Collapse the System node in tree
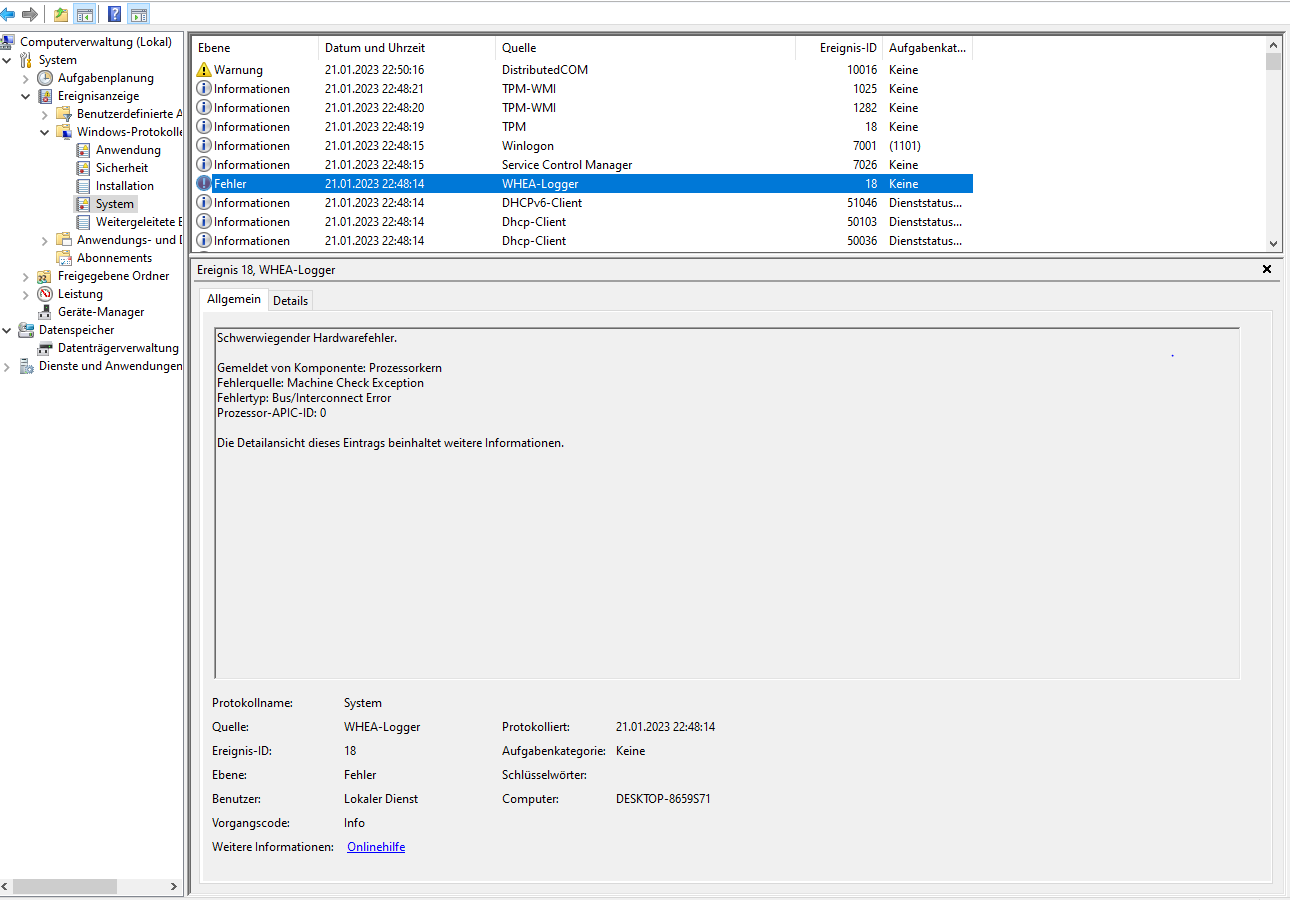Screen dimensions: 1290x900 (7, 60)
